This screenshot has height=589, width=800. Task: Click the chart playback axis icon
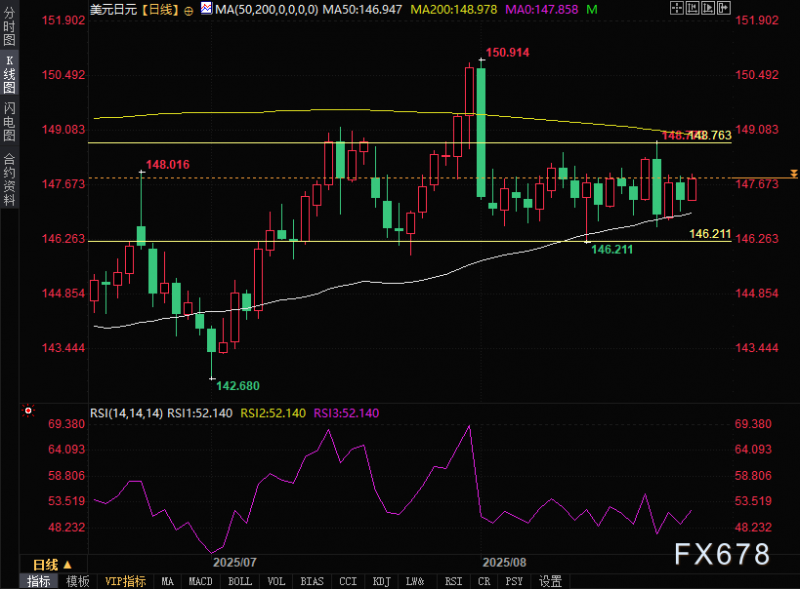(708, 8)
